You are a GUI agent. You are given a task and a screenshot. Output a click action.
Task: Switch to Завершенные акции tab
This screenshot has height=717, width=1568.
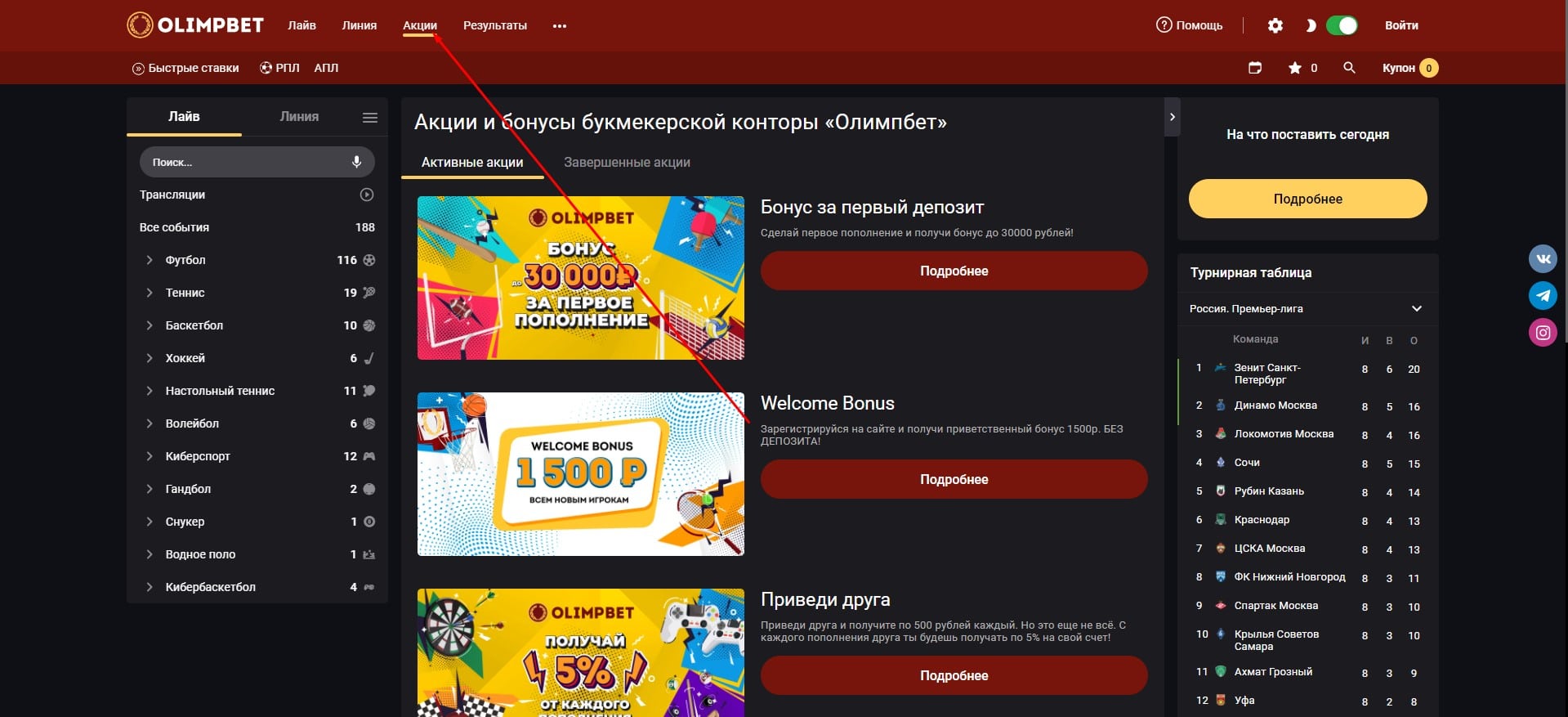pyautogui.click(x=627, y=162)
